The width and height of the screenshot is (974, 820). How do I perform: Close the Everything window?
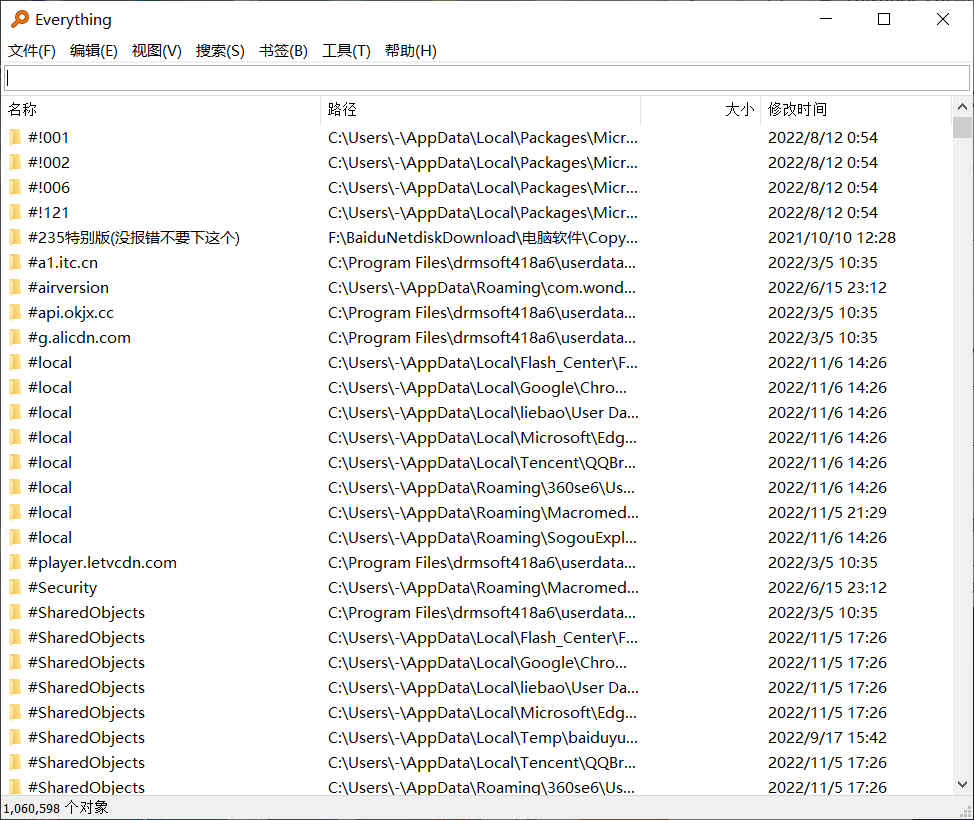pyautogui.click(x=942, y=19)
